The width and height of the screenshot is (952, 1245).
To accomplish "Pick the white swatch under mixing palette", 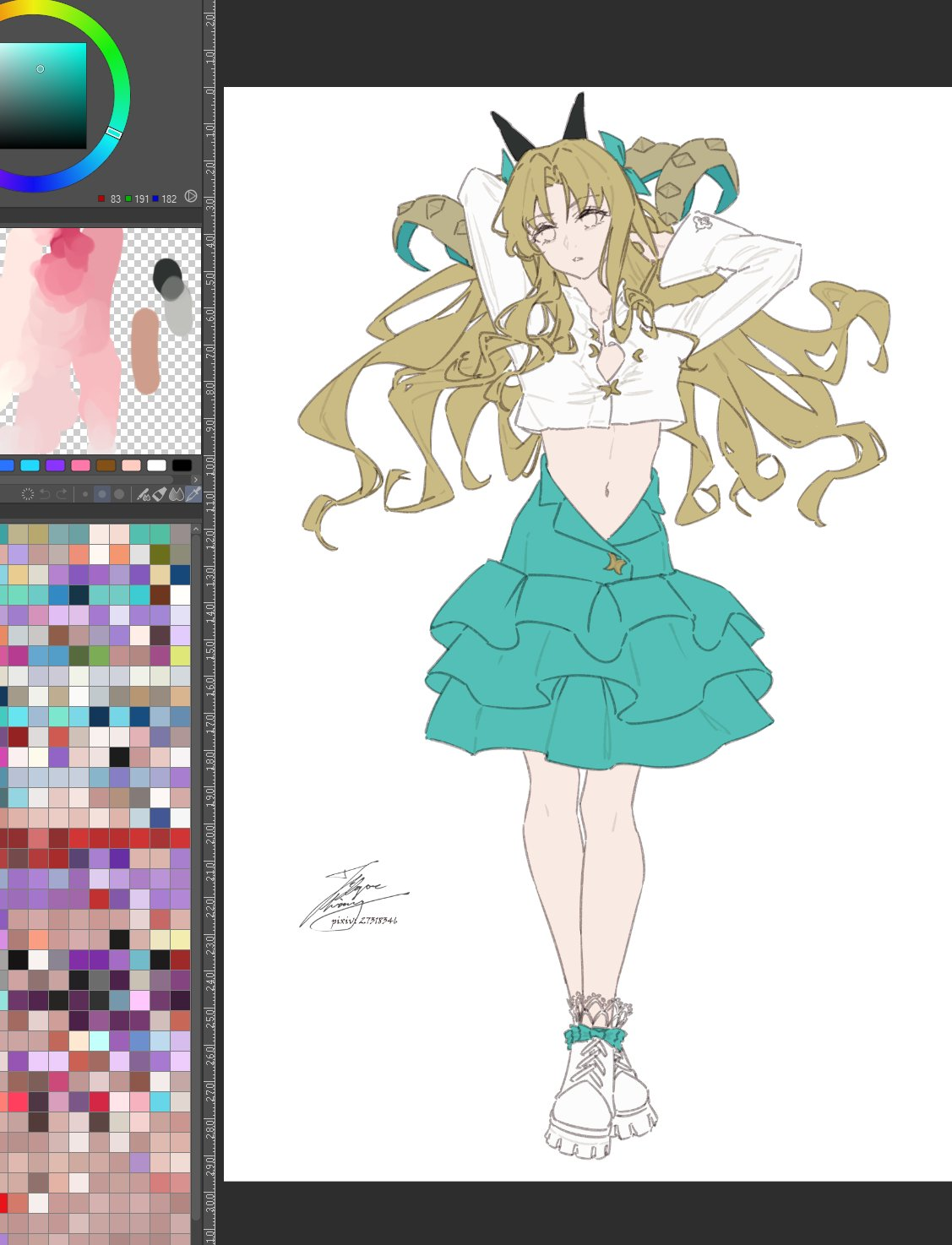I will click(x=156, y=465).
